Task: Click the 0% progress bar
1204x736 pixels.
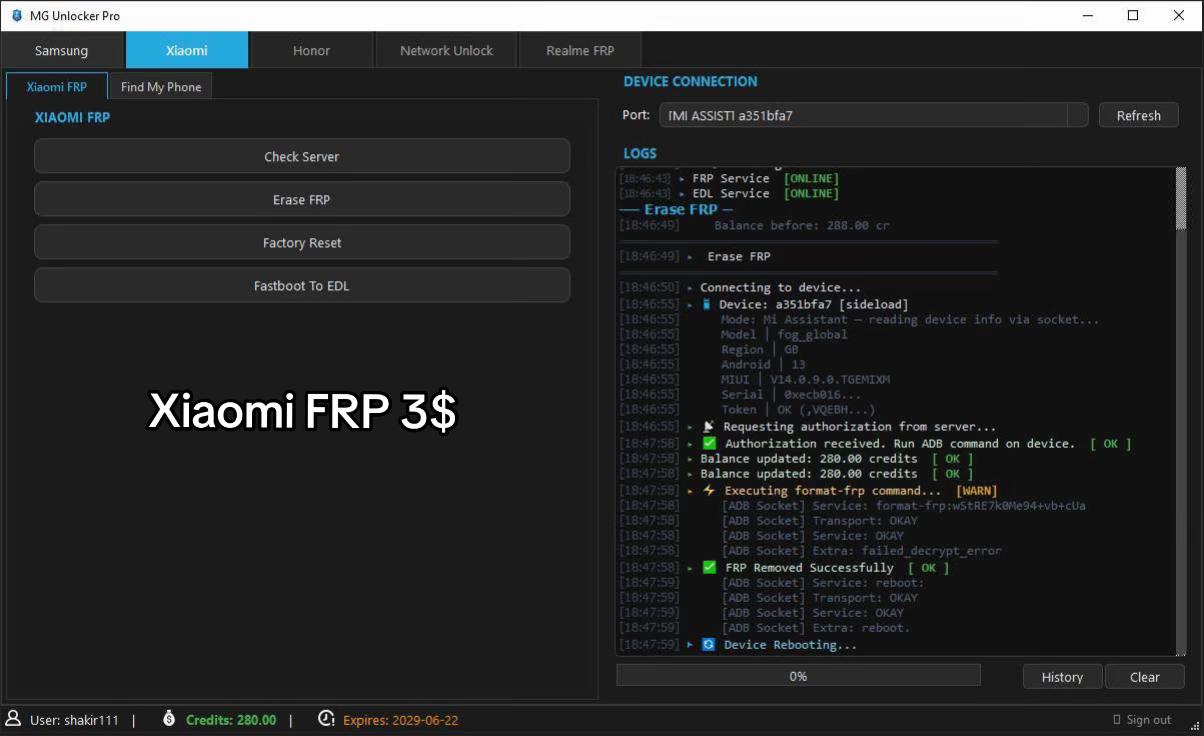Action: tap(798, 676)
